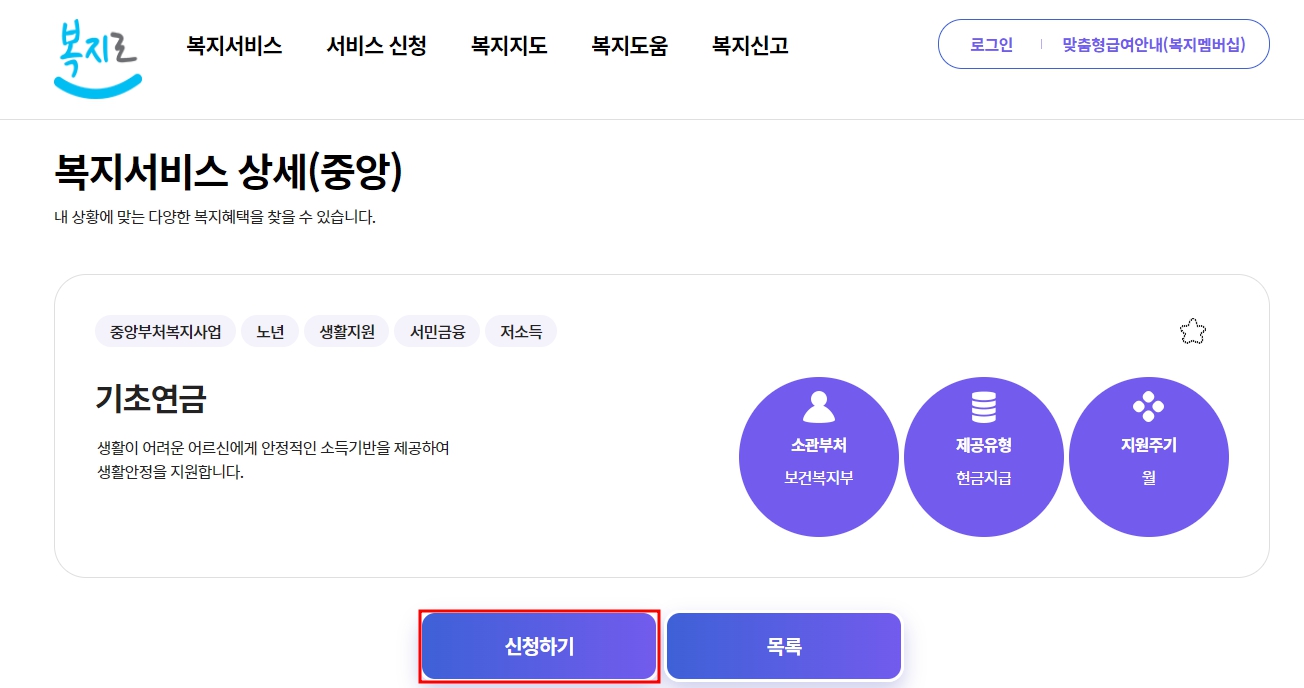1304x688 pixels.
Task: Click the database icon inside 제공유형 circle
Action: 984,406
